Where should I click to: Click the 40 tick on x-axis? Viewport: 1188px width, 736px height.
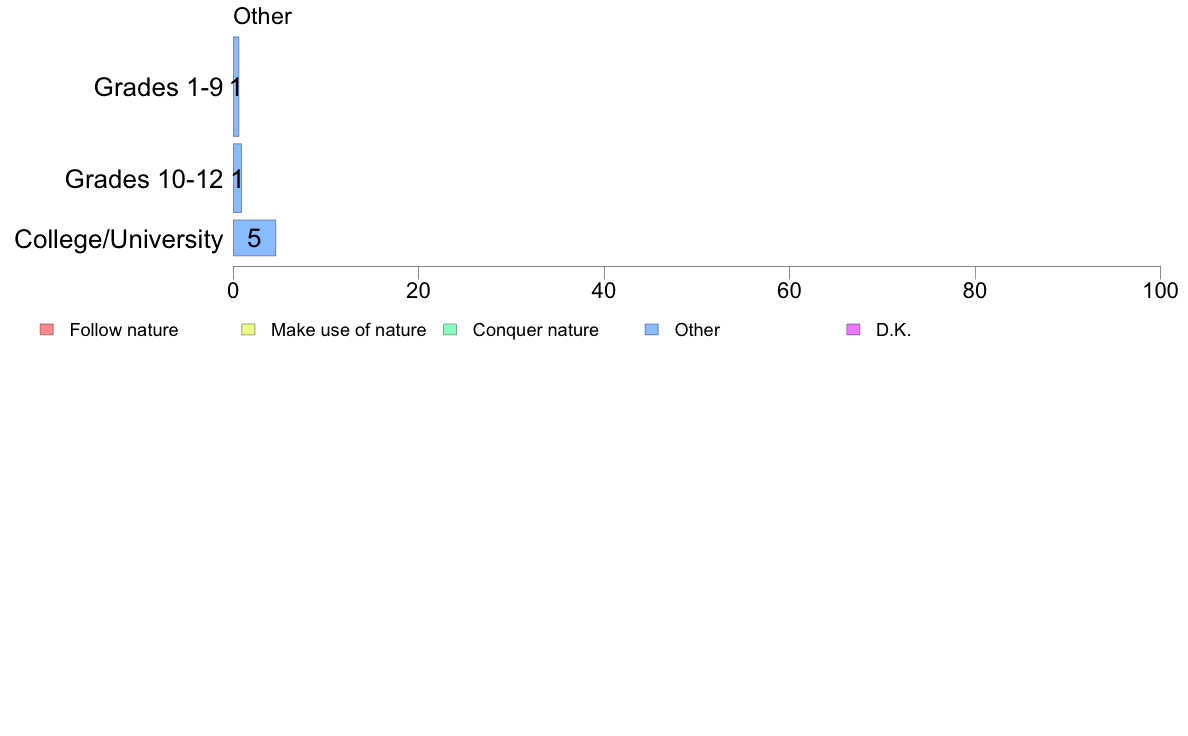[x=604, y=290]
